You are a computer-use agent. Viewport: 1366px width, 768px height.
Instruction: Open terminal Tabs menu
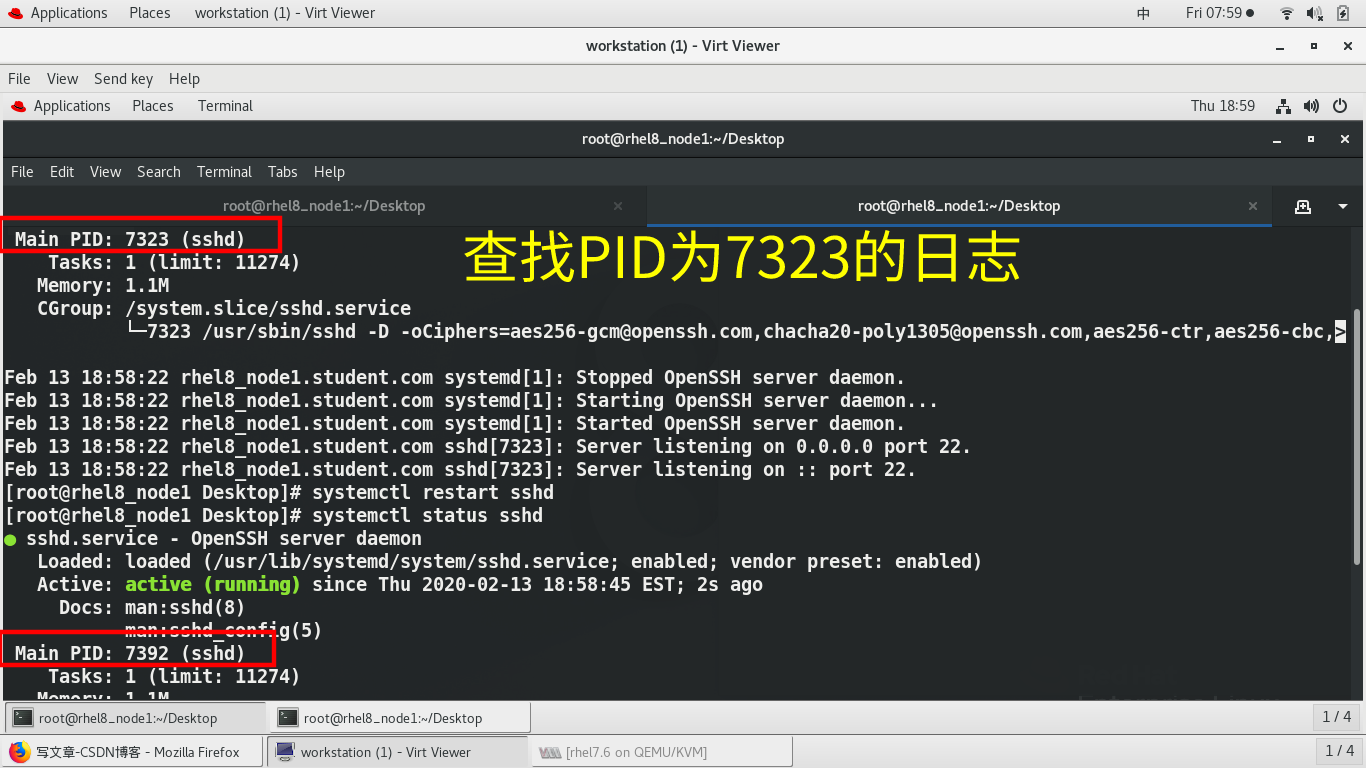(283, 172)
